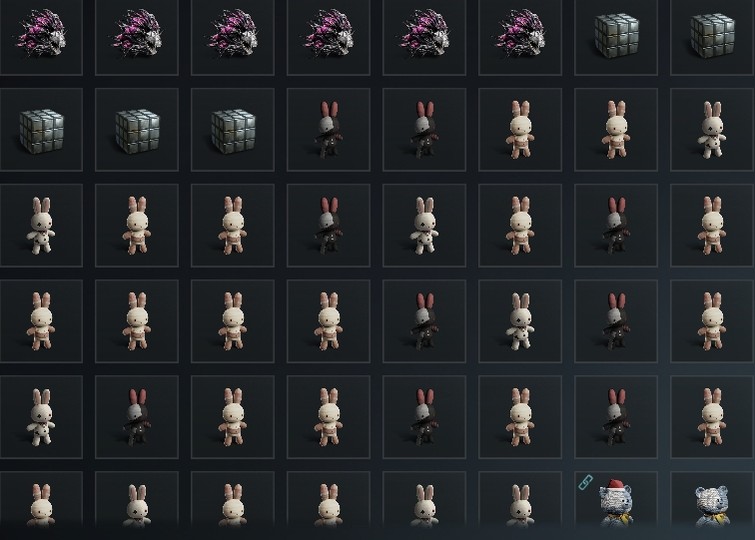Pick the first black bunny in the second row

tap(328, 130)
